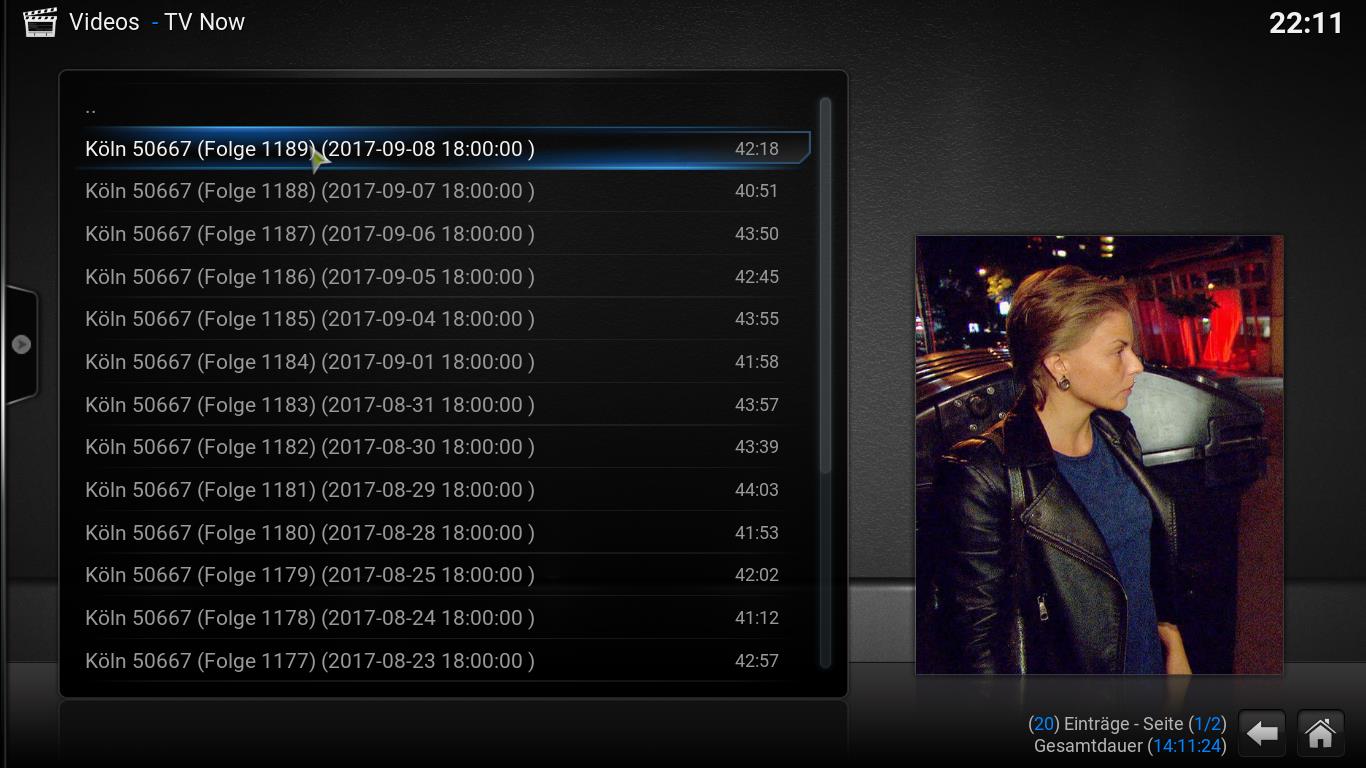The height and width of the screenshot is (768, 1366).
Task: Click the 'Einträge - Seite (1/2)' label
Action: coord(1127,724)
